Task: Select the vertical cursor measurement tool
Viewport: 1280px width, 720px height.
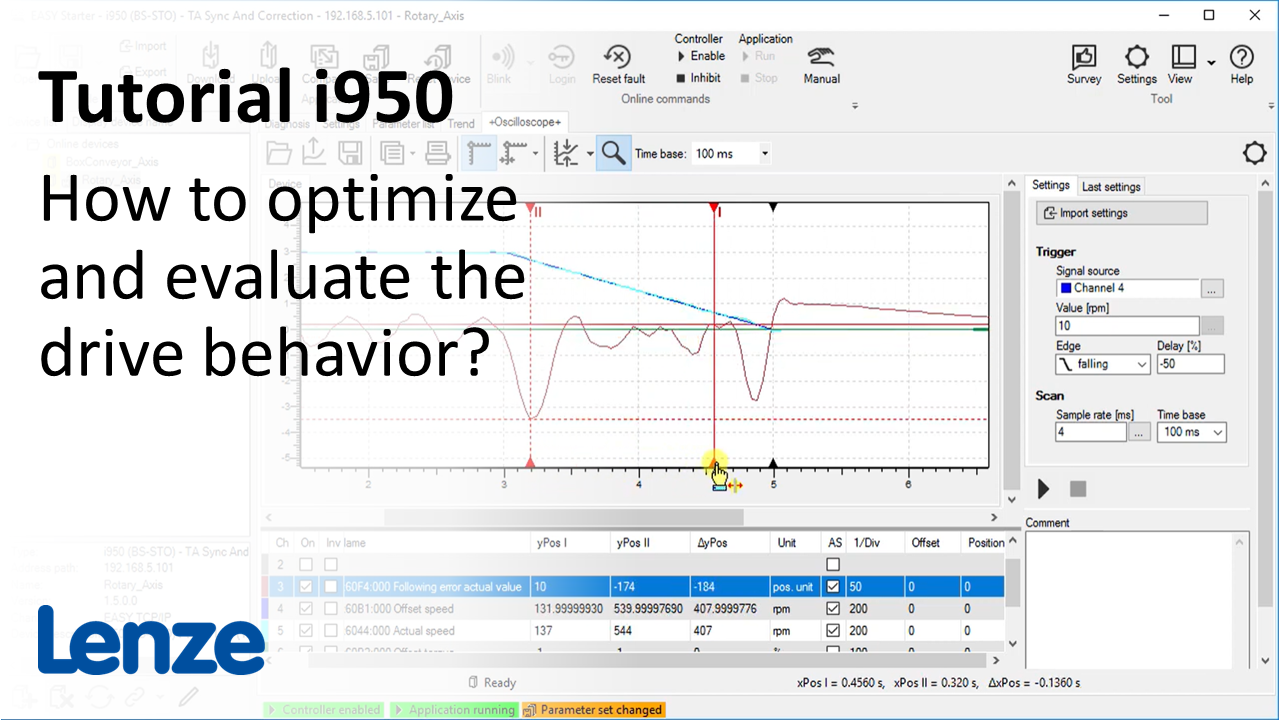Action: point(477,152)
